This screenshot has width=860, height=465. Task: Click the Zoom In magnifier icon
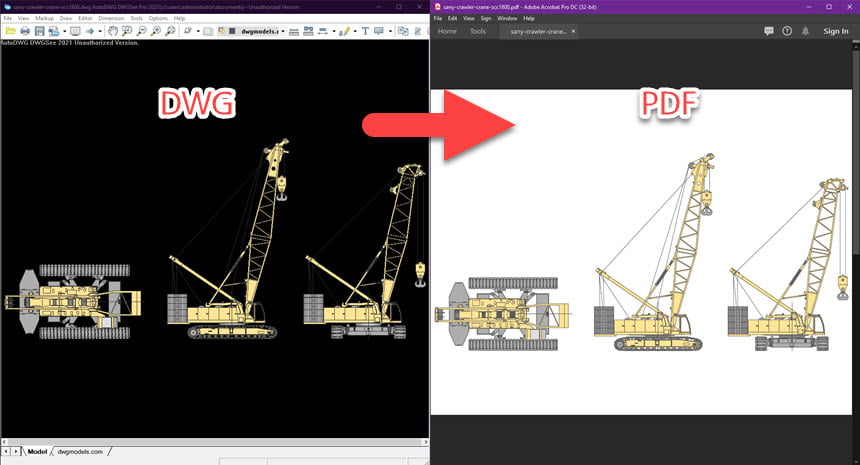tap(156, 31)
